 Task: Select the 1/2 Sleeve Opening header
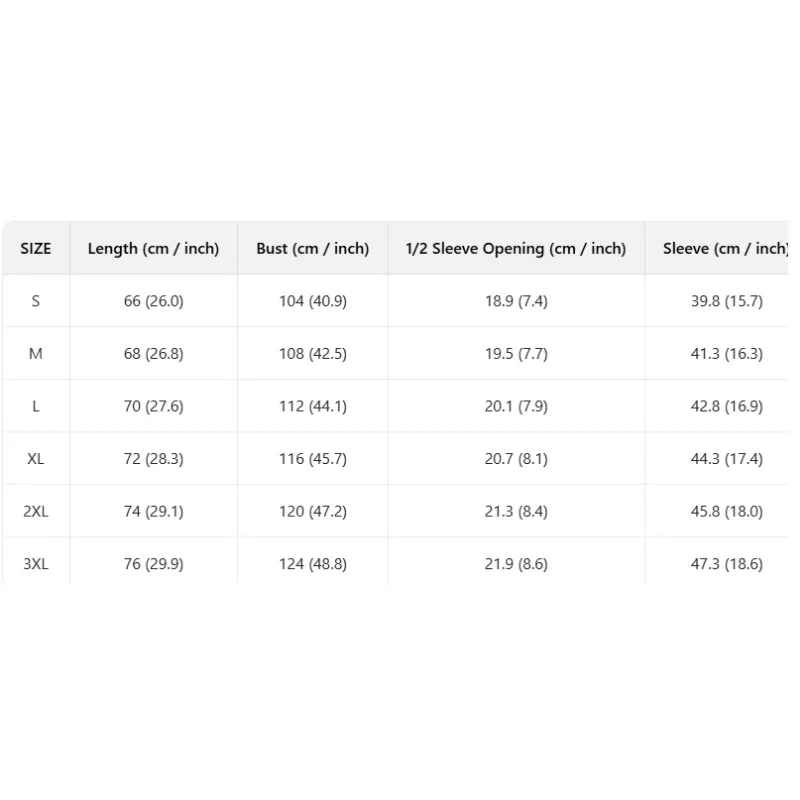click(x=516, y=248)
